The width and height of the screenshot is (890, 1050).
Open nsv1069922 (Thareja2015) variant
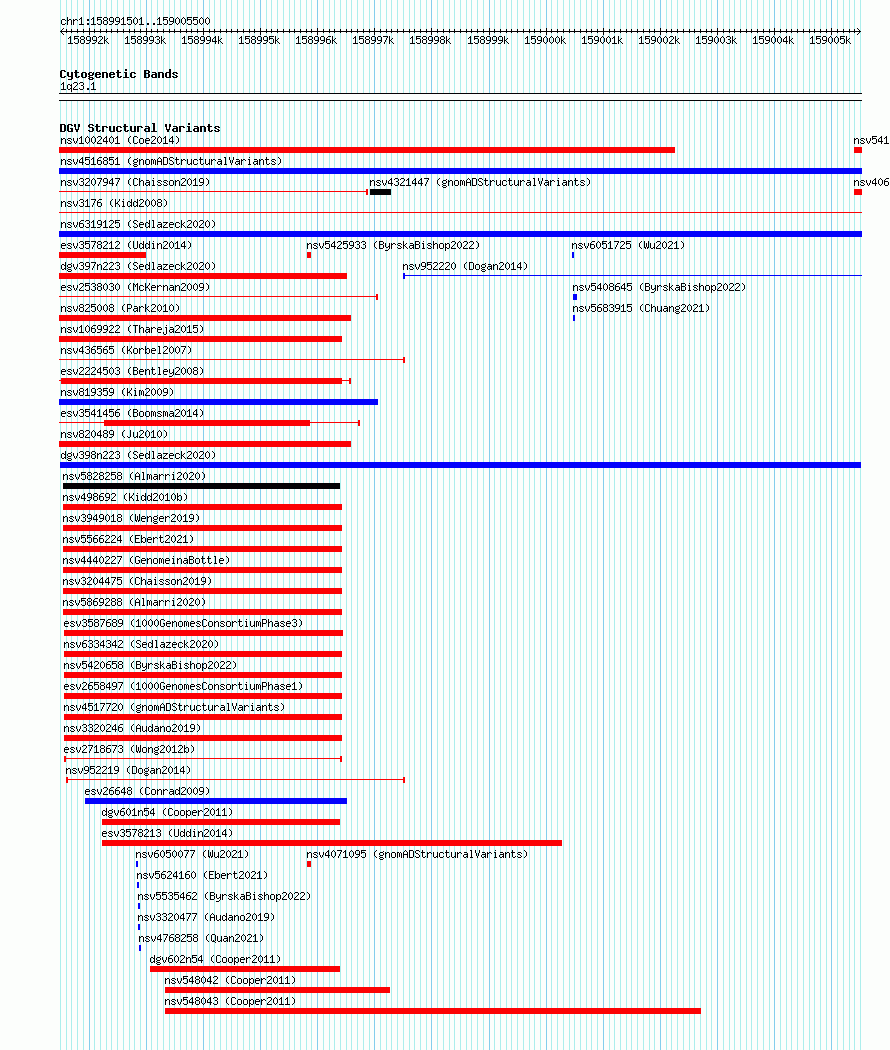click(132, 329)
